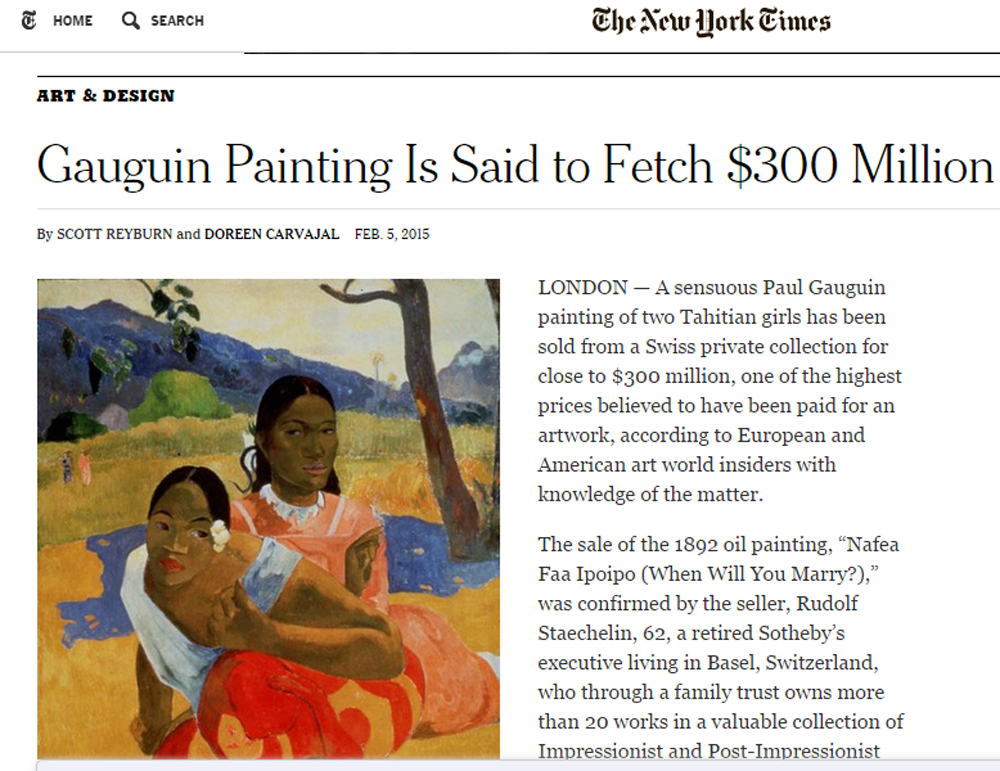Image resolution: width=1000 pixels, height=771 pixels.
Task: Click the search magnifying glass icon
Action: pyautogui.click(x=131, y=20)
